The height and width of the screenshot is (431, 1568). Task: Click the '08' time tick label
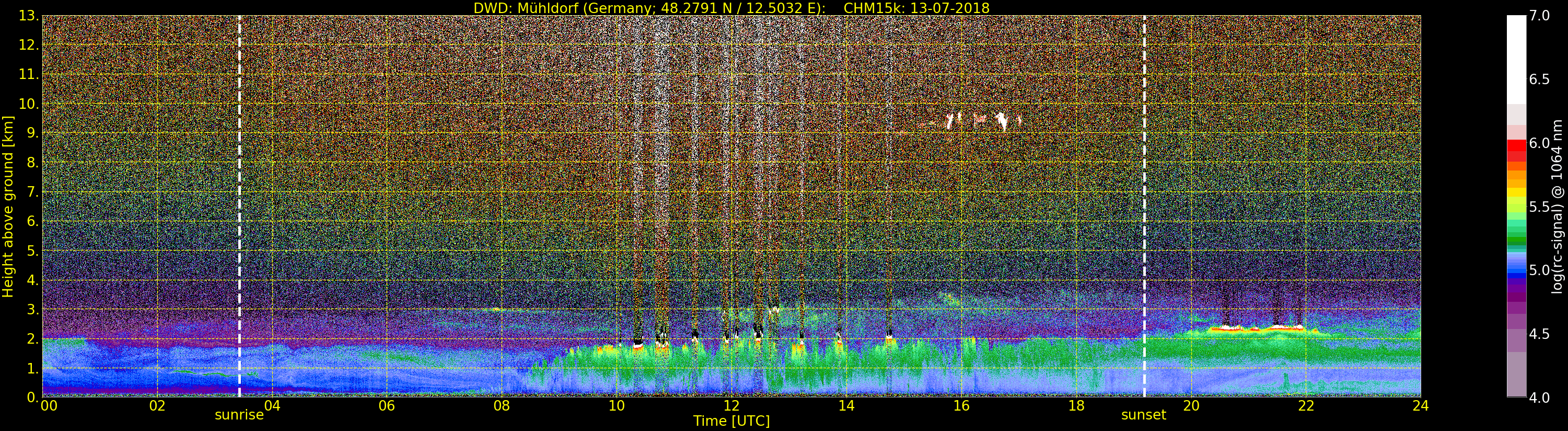click(502, 406)
